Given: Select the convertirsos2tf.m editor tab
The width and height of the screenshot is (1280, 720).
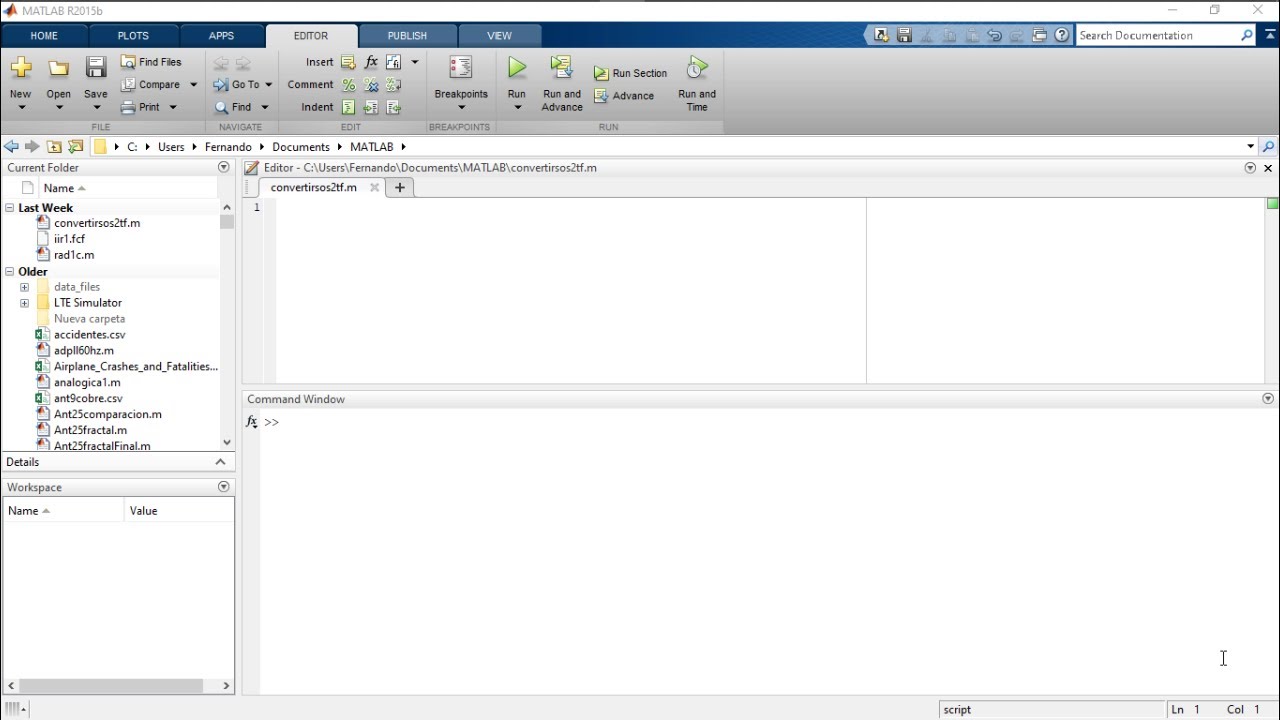Looking at the screenshot, I should 313,187.
